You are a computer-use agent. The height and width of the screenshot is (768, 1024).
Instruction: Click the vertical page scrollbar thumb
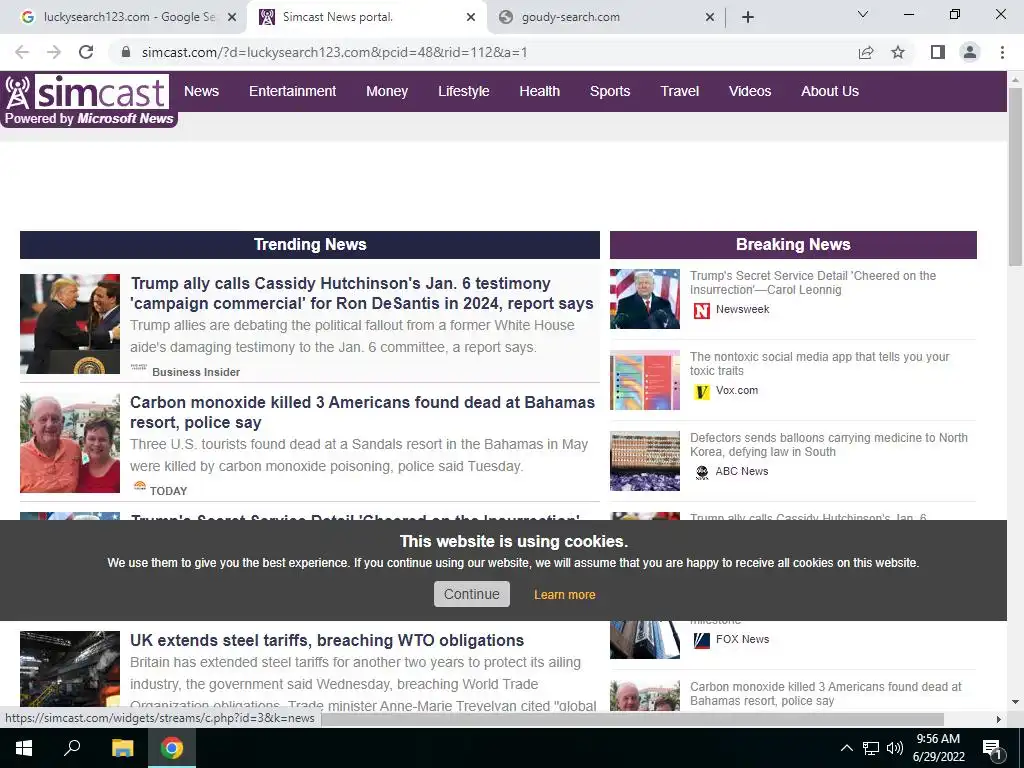click(x=1015, y=176)
